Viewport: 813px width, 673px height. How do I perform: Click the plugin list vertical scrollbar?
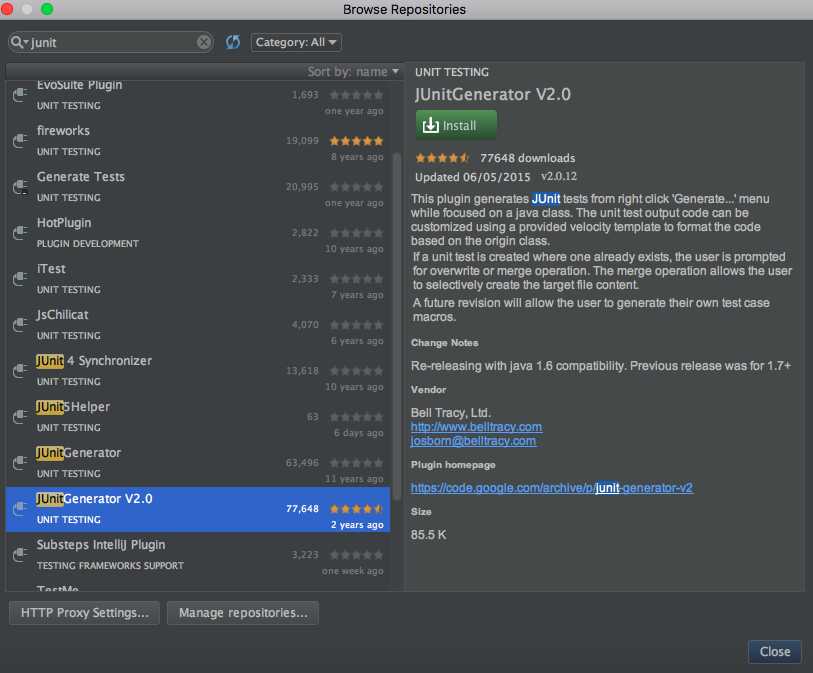tap(397, 326)
